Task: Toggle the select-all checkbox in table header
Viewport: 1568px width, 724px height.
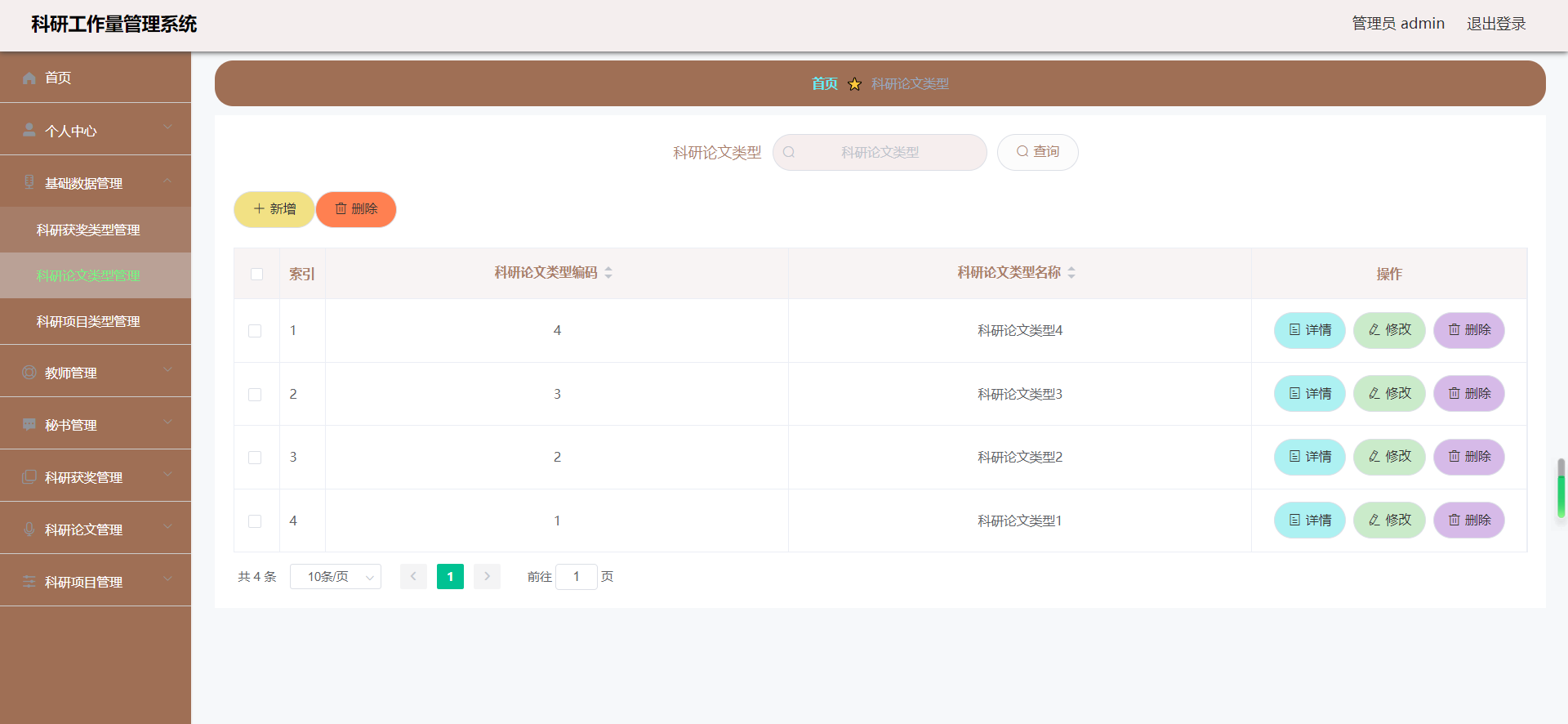Action: pyautogui.click(x=256, y=274)
